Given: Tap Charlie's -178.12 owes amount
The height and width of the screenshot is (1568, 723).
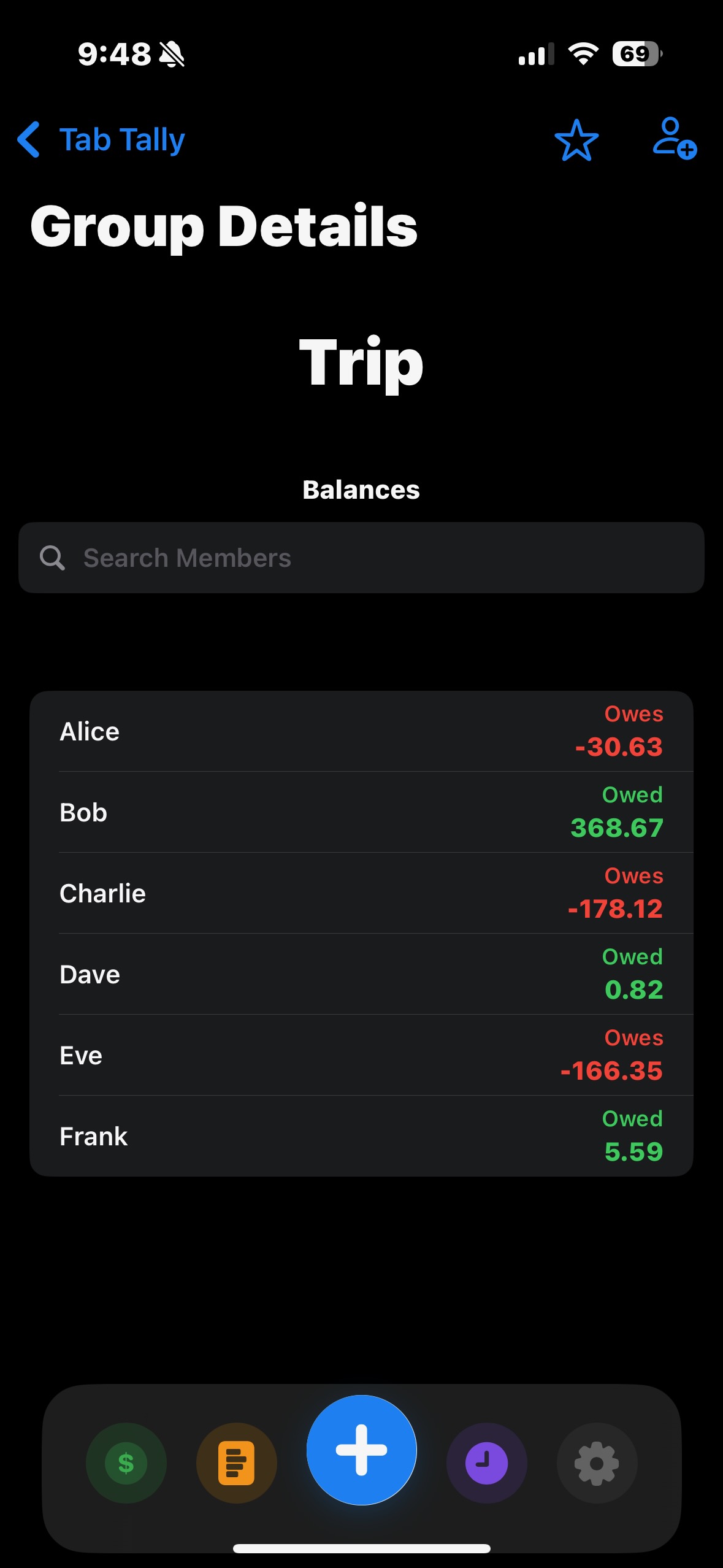Looking at the screenshot, I should 615,909.
